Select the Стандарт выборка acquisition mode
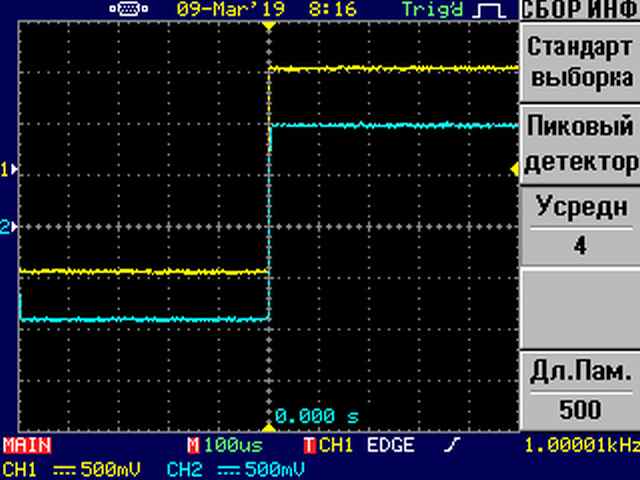The image size is (640, 480). (580, 62)
